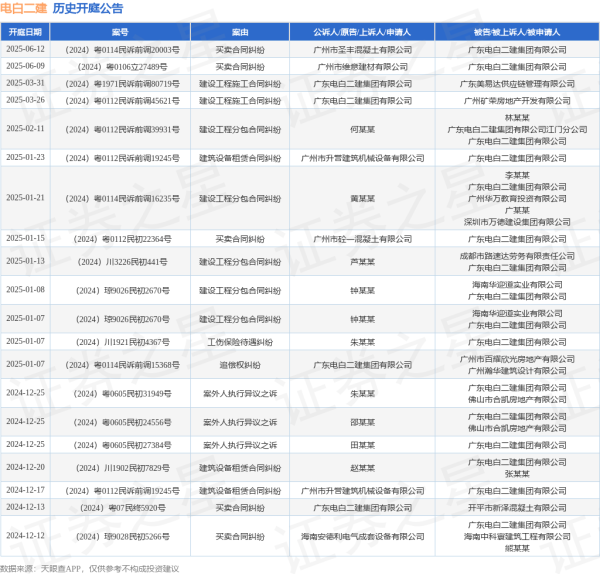This screenshot has width=600, height=574.
Task: Click the date cell '2024-12-12'
Action: tap(25, 536)
